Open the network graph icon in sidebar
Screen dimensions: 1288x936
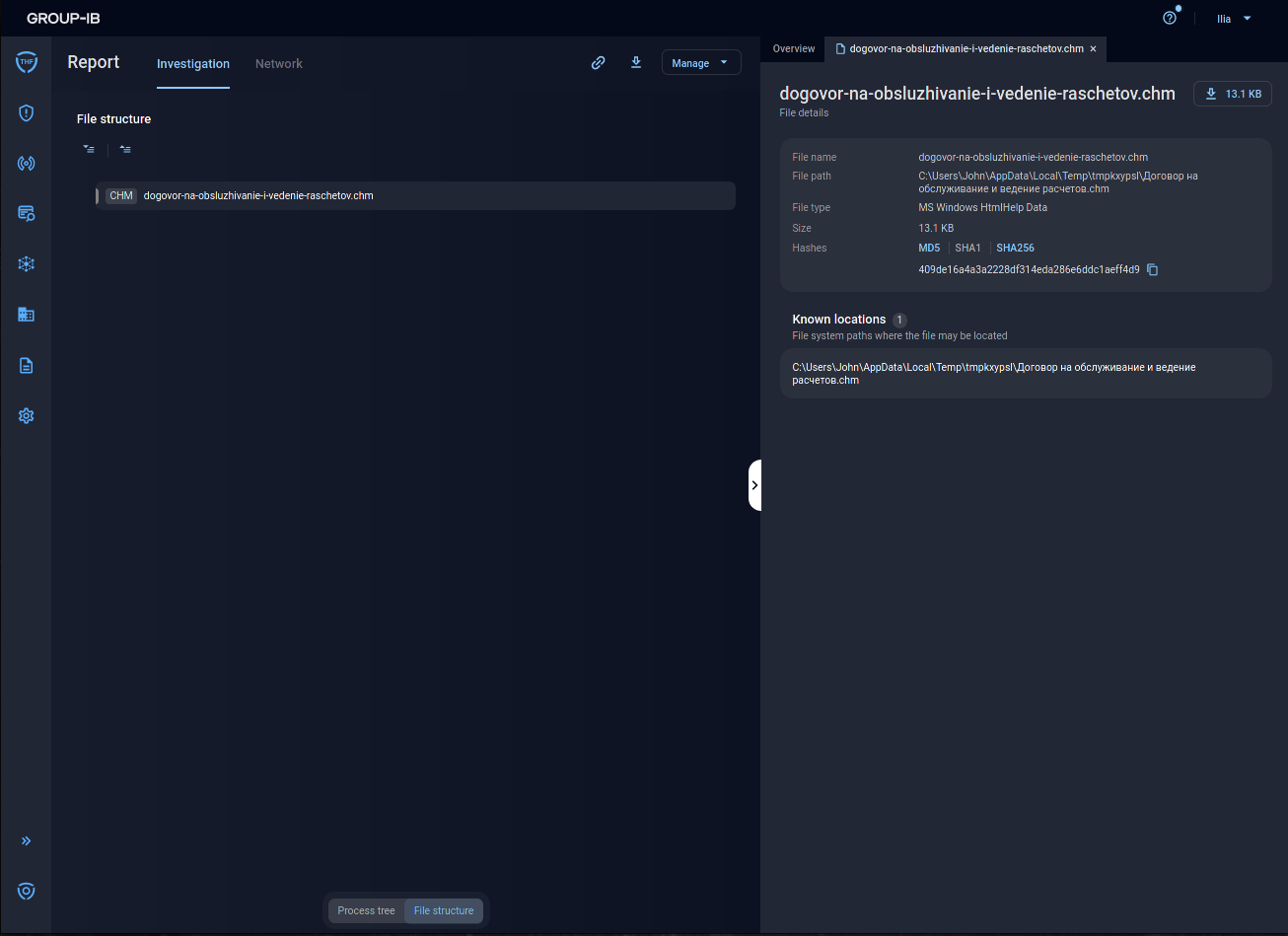pyautogui.click(x=26, y=264)
